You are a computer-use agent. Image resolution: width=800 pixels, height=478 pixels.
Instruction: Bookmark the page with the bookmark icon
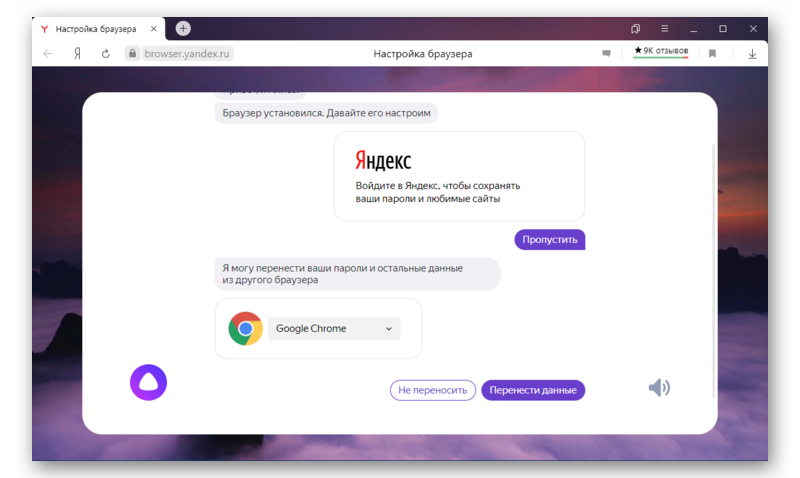[x=712, y=54]
